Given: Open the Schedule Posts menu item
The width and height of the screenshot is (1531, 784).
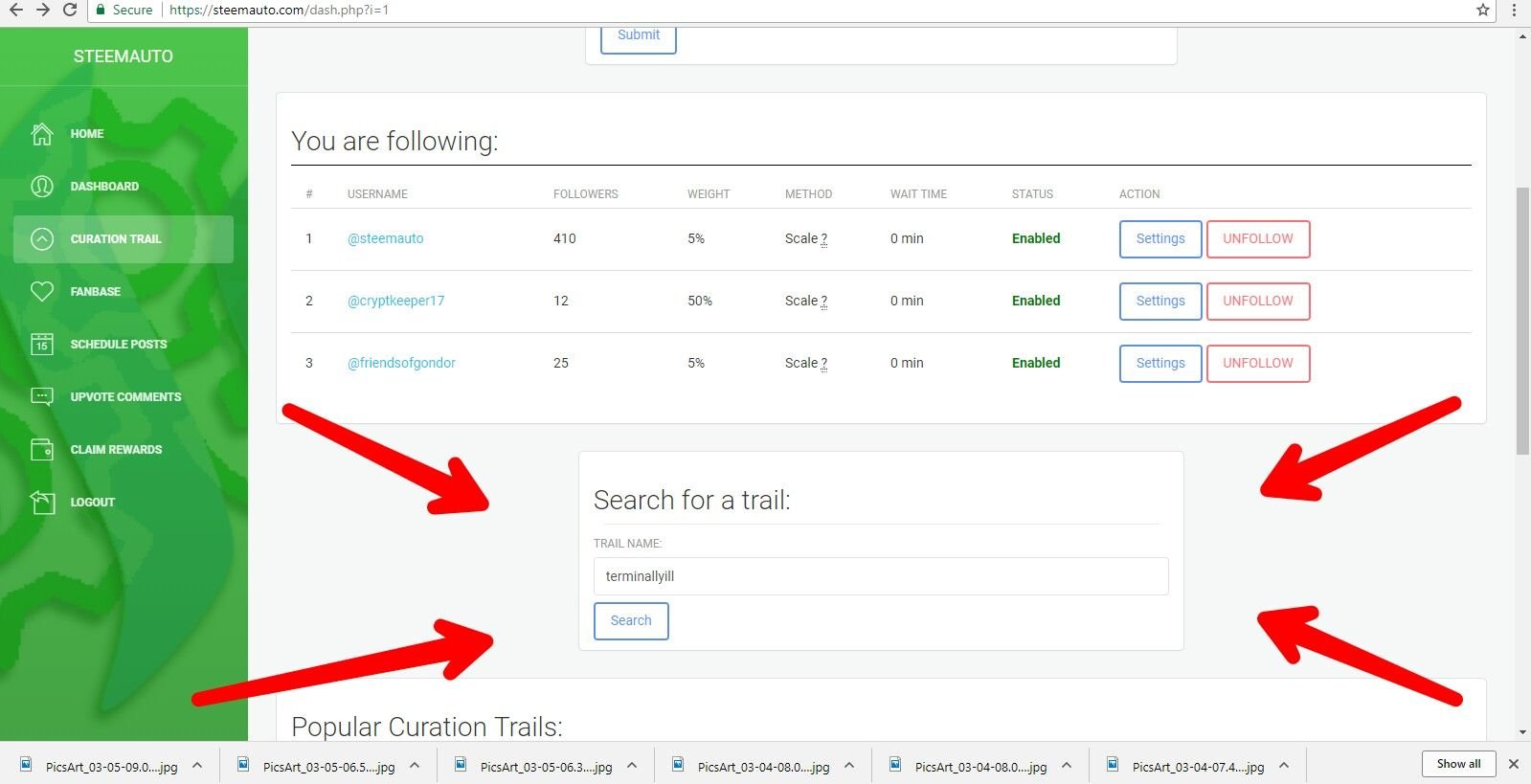Looking at the screenshot, I should [124, 344].
